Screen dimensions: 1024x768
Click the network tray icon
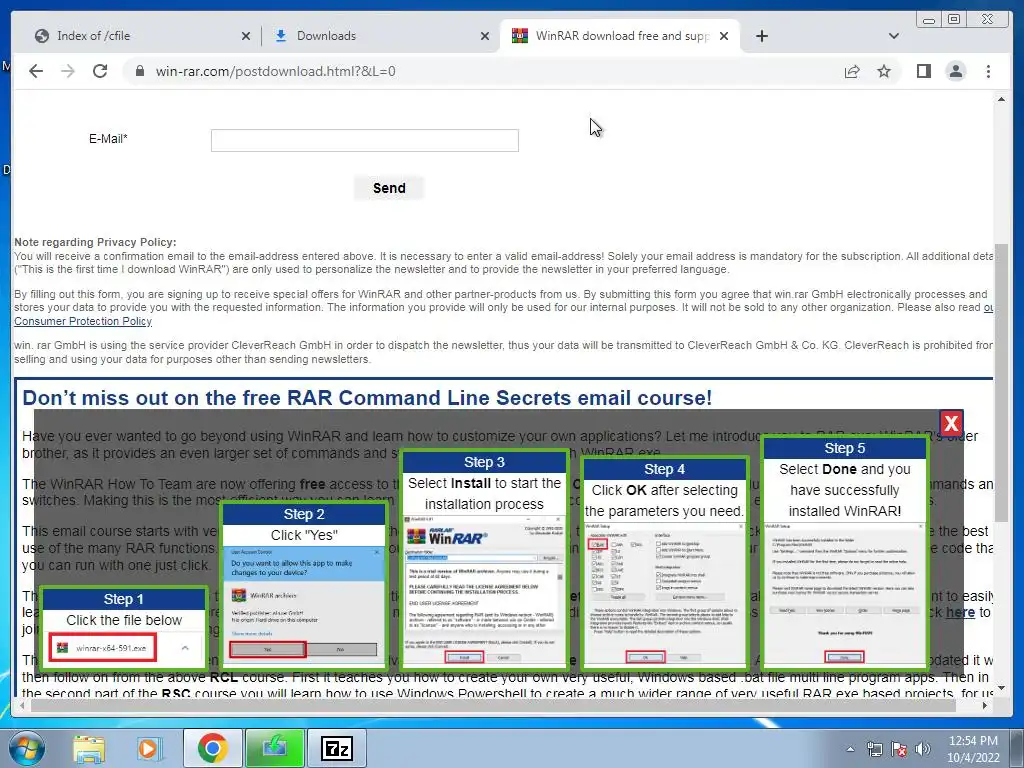pyautogui.click(x=874, y=750)
